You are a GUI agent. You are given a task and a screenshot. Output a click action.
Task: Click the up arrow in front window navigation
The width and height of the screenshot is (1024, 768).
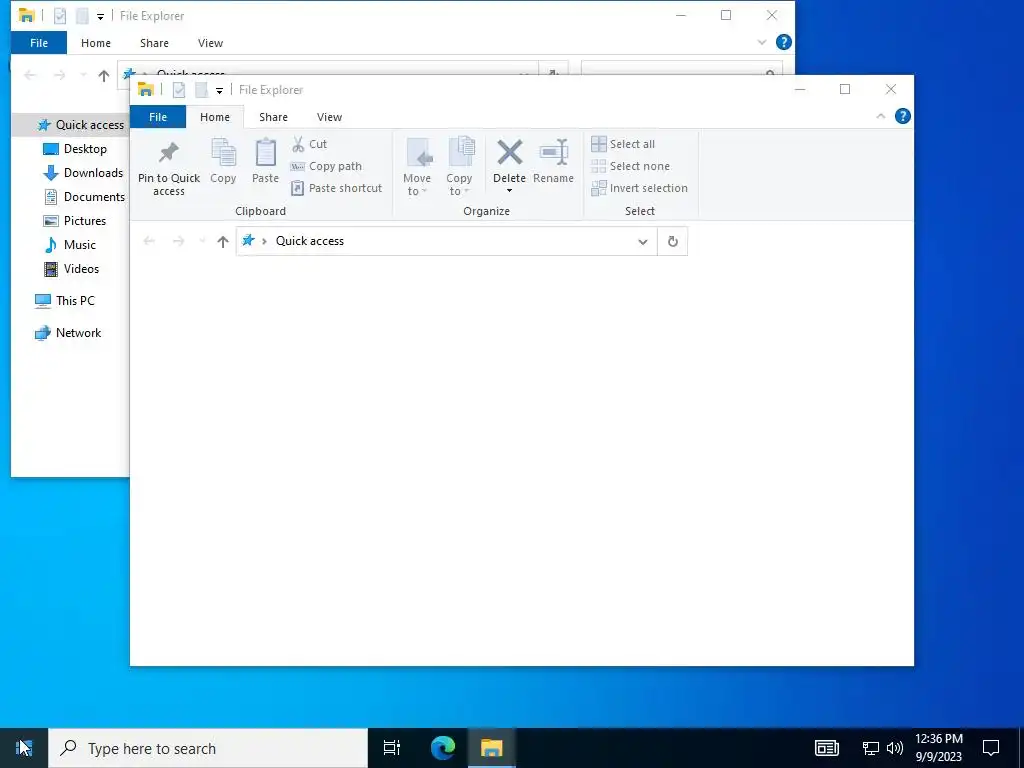pos(223,242)
